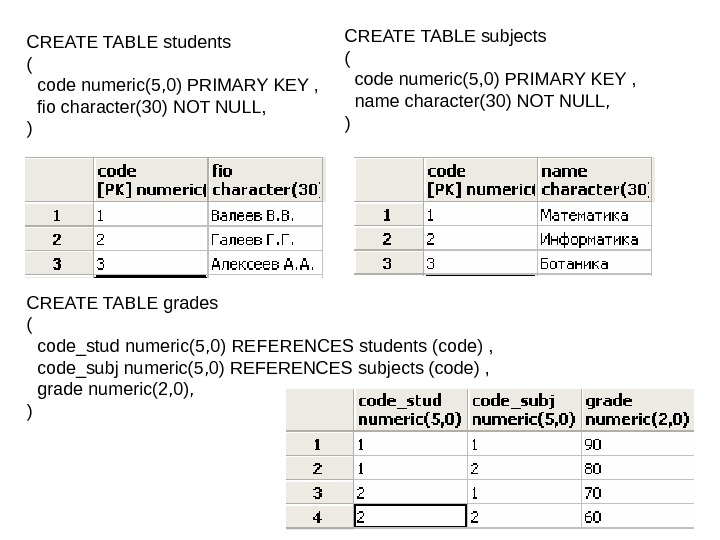Select the grade cell with value 90
The height and width of the screenshot is (540, 720).
coord(635,443)
